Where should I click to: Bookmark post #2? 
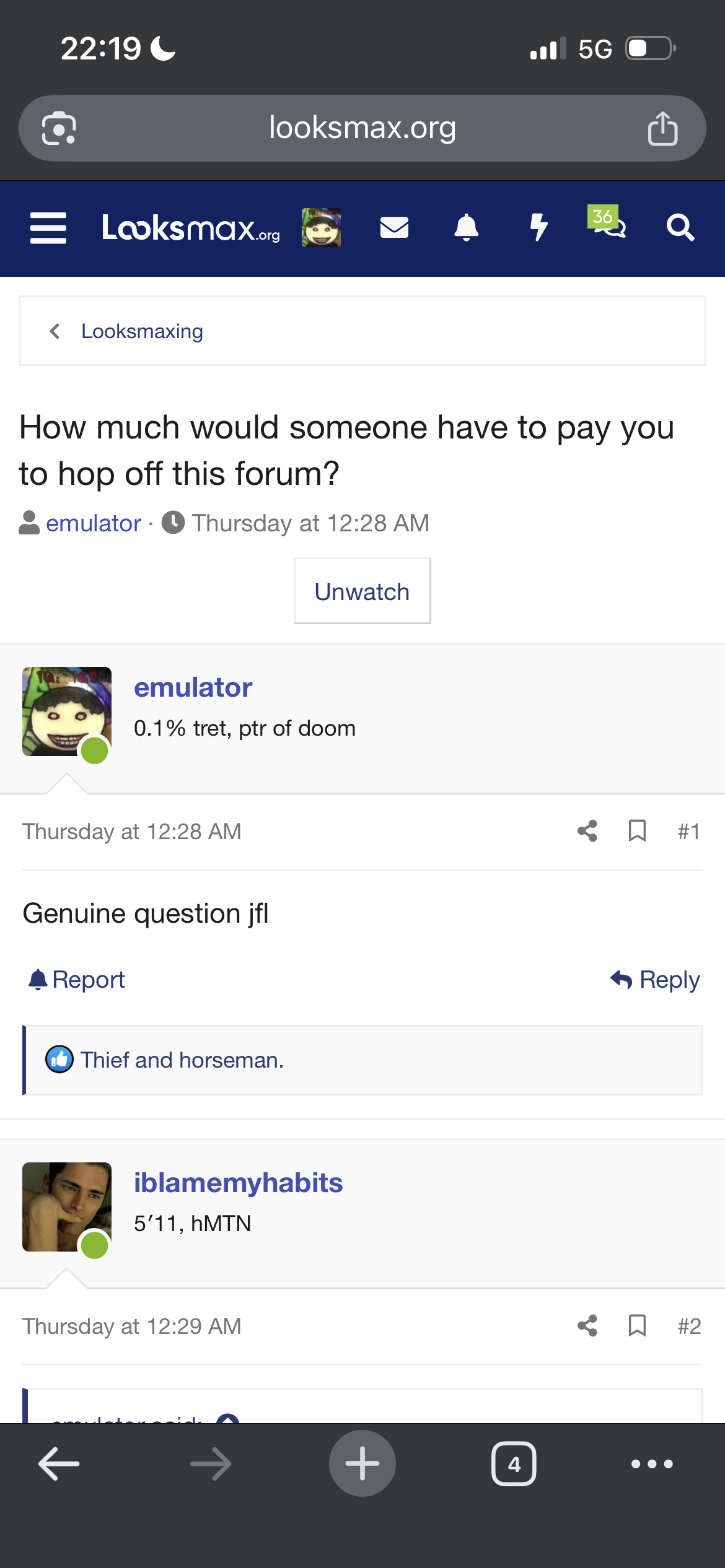(637, 1326)
